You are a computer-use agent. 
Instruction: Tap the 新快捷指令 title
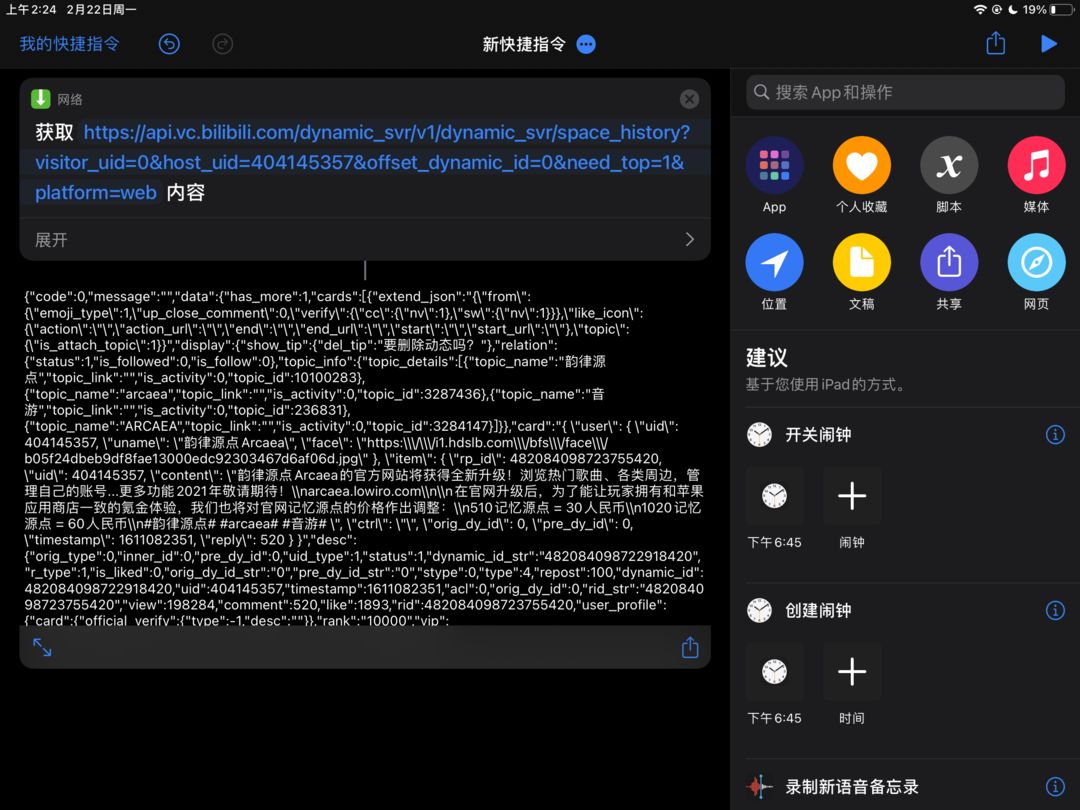point(523,44)
